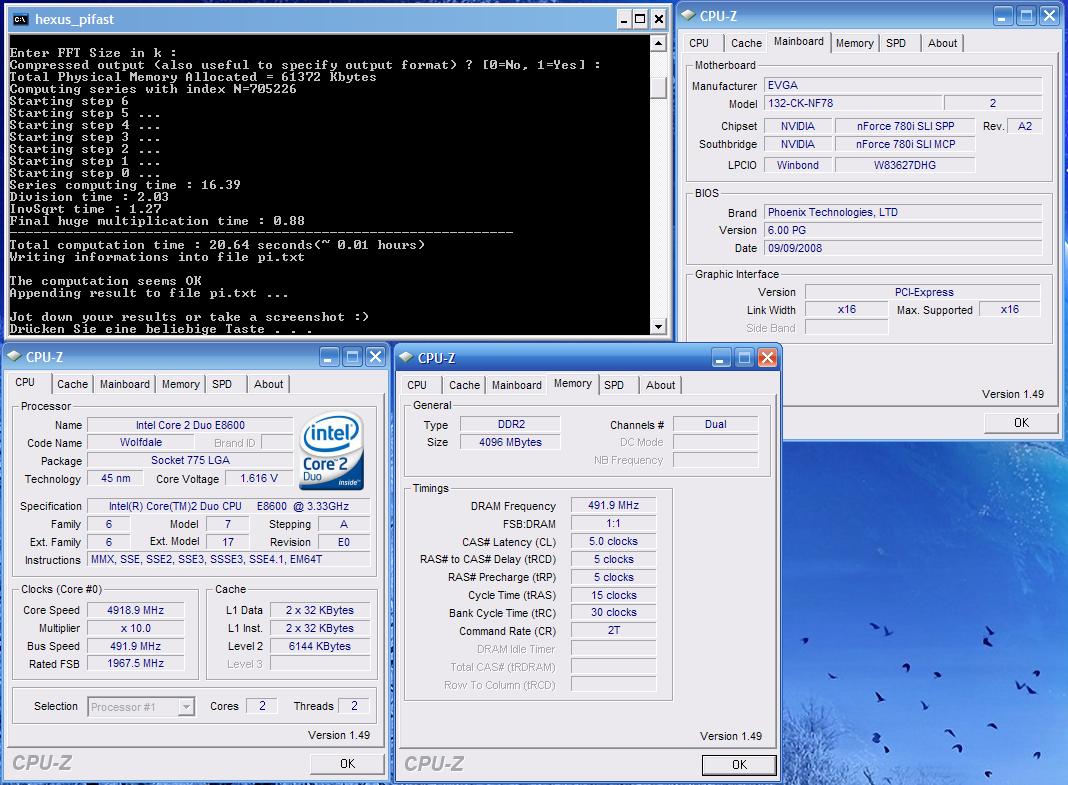Click the CPU-Z Memory window title icon
The image size is (1068, 785).
click(x=407, y=357)
